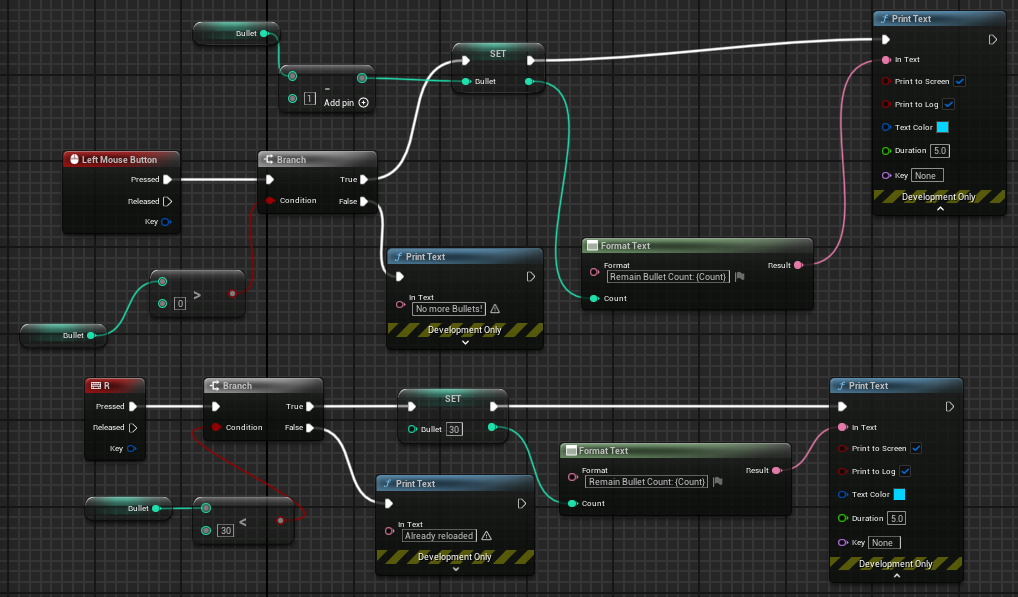This screenshot has width=1018, height=597.
Task: Select the upper SET node header
Action: 498,54
